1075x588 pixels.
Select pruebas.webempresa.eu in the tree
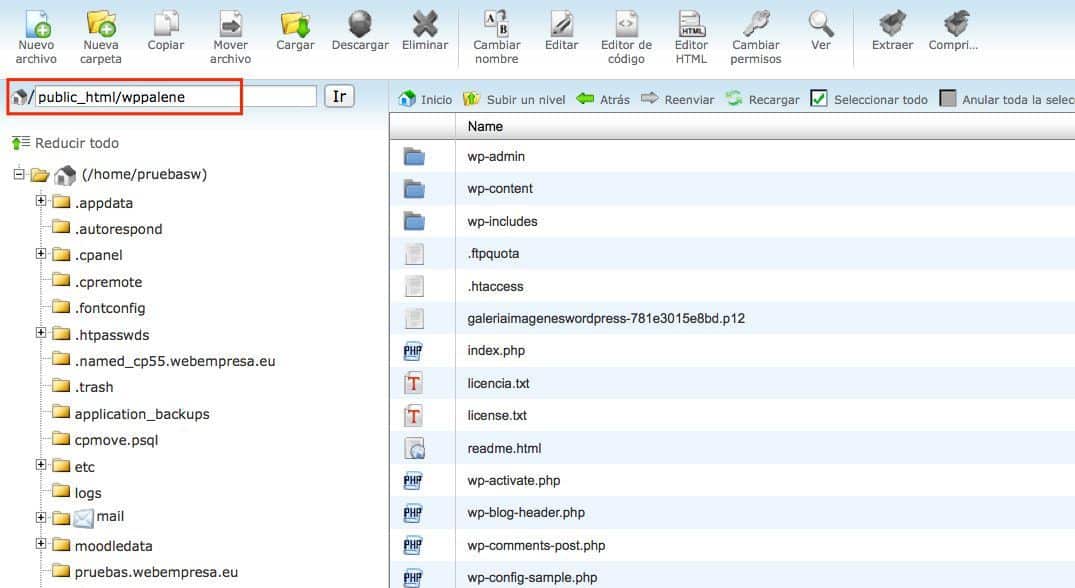145,572
